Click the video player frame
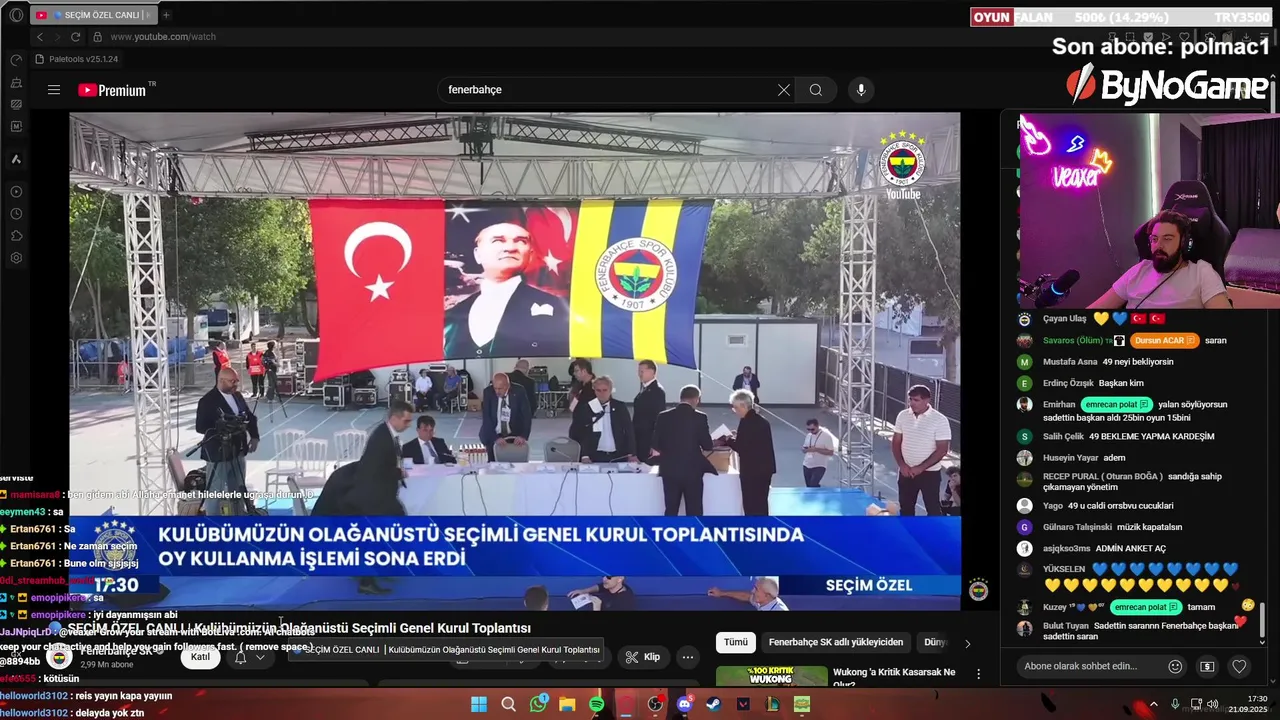This screenshot has height=720, width=1280. (514, 361)
